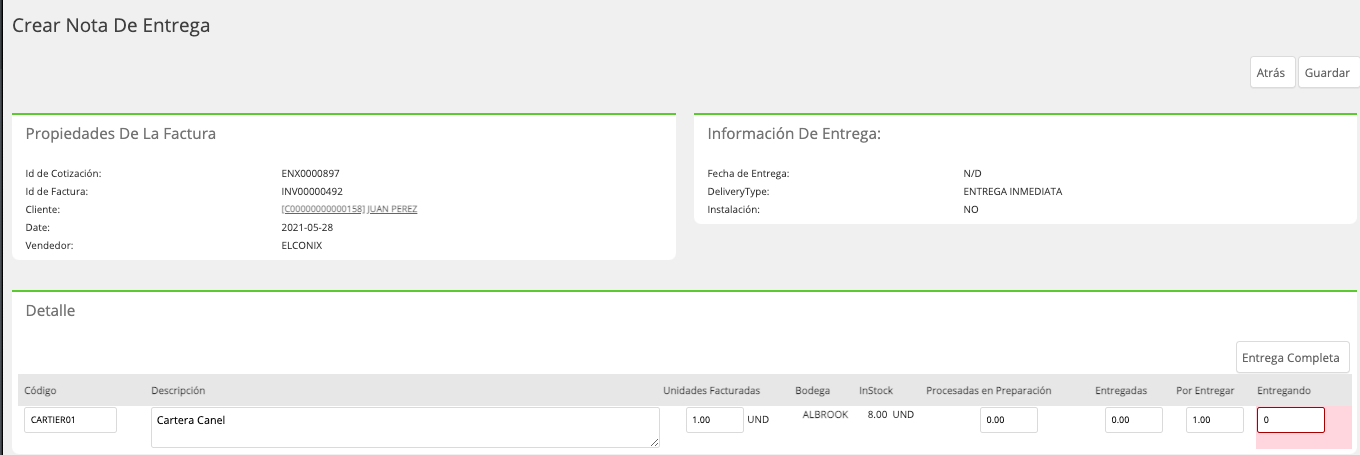Click the Fecha de Entrega N/D value
The image size is (1360, 455).
(972, 173)
